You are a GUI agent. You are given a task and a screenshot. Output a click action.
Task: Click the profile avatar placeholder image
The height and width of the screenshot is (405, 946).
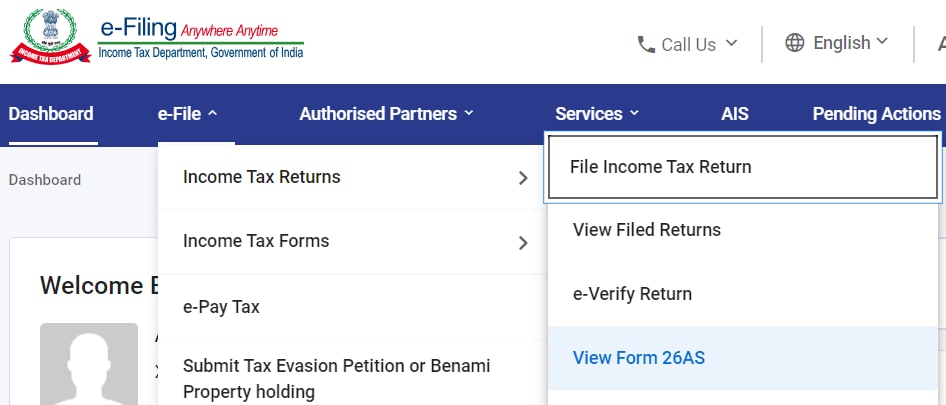89,363
